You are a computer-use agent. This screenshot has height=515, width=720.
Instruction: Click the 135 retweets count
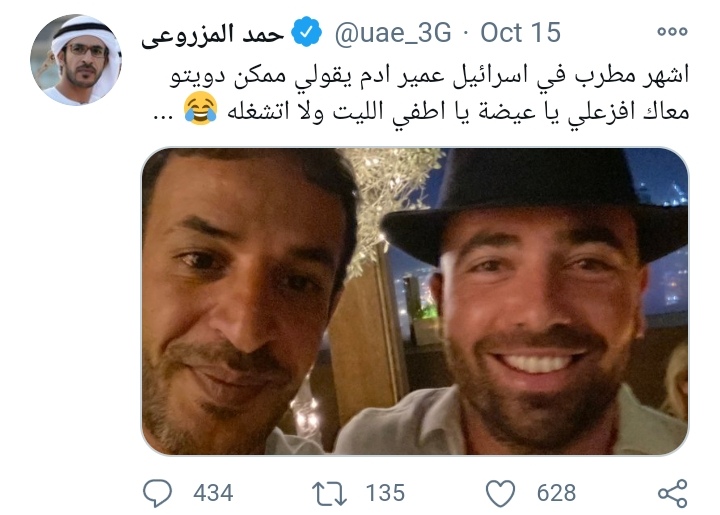tap(385, 493)
